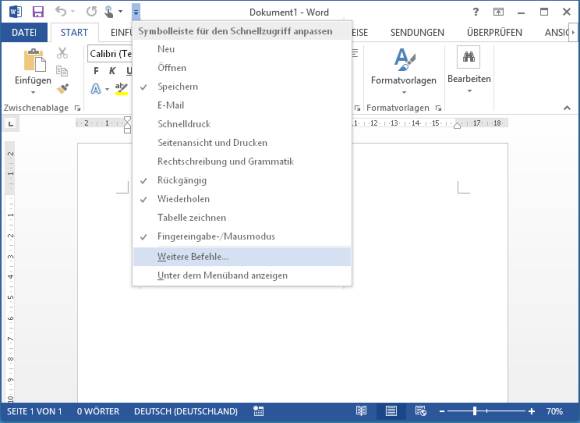580x423 pixels.
Task: Open Word Help question mark
Action: click(476, 12)
